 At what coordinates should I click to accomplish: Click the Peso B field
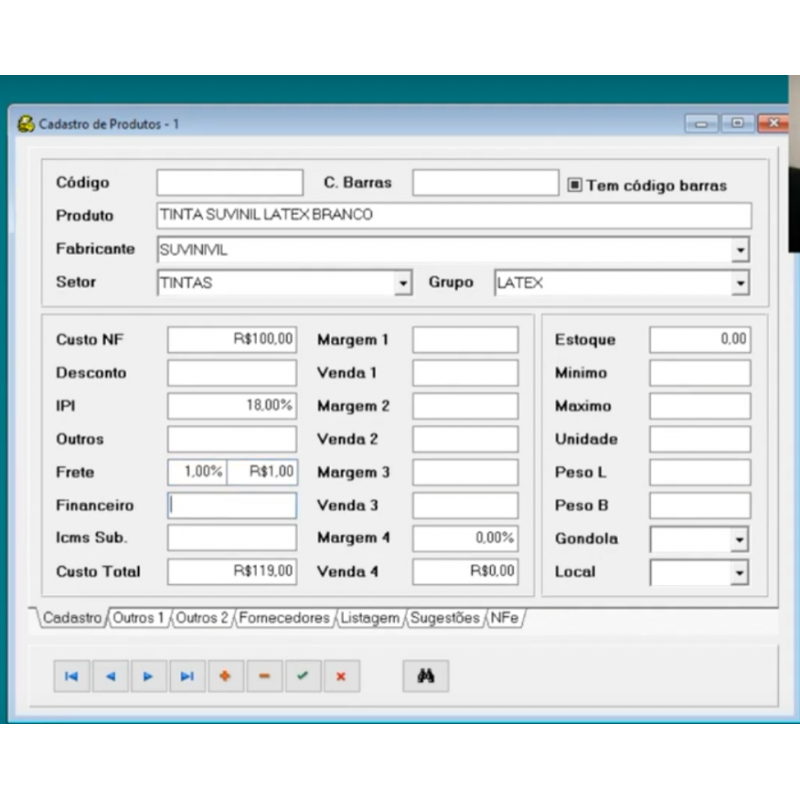pos(701,506)
